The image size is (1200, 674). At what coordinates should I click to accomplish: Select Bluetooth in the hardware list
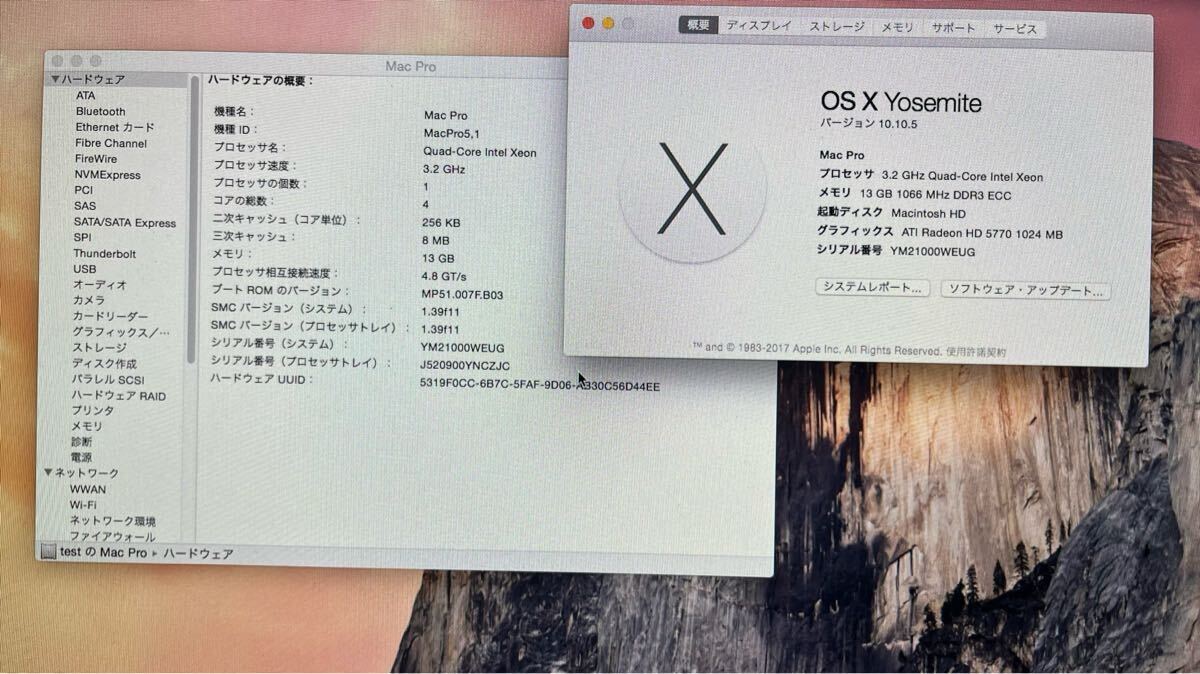tap(101, 112)
